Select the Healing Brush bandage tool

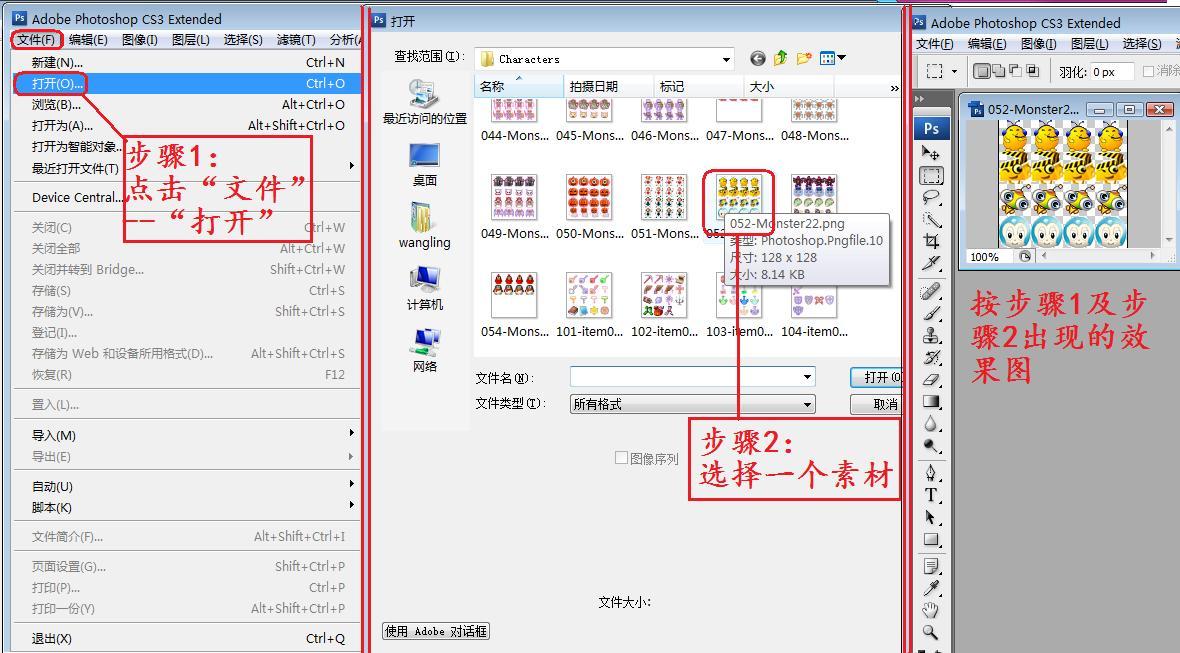pyautogui.click(x=931, y=290)
